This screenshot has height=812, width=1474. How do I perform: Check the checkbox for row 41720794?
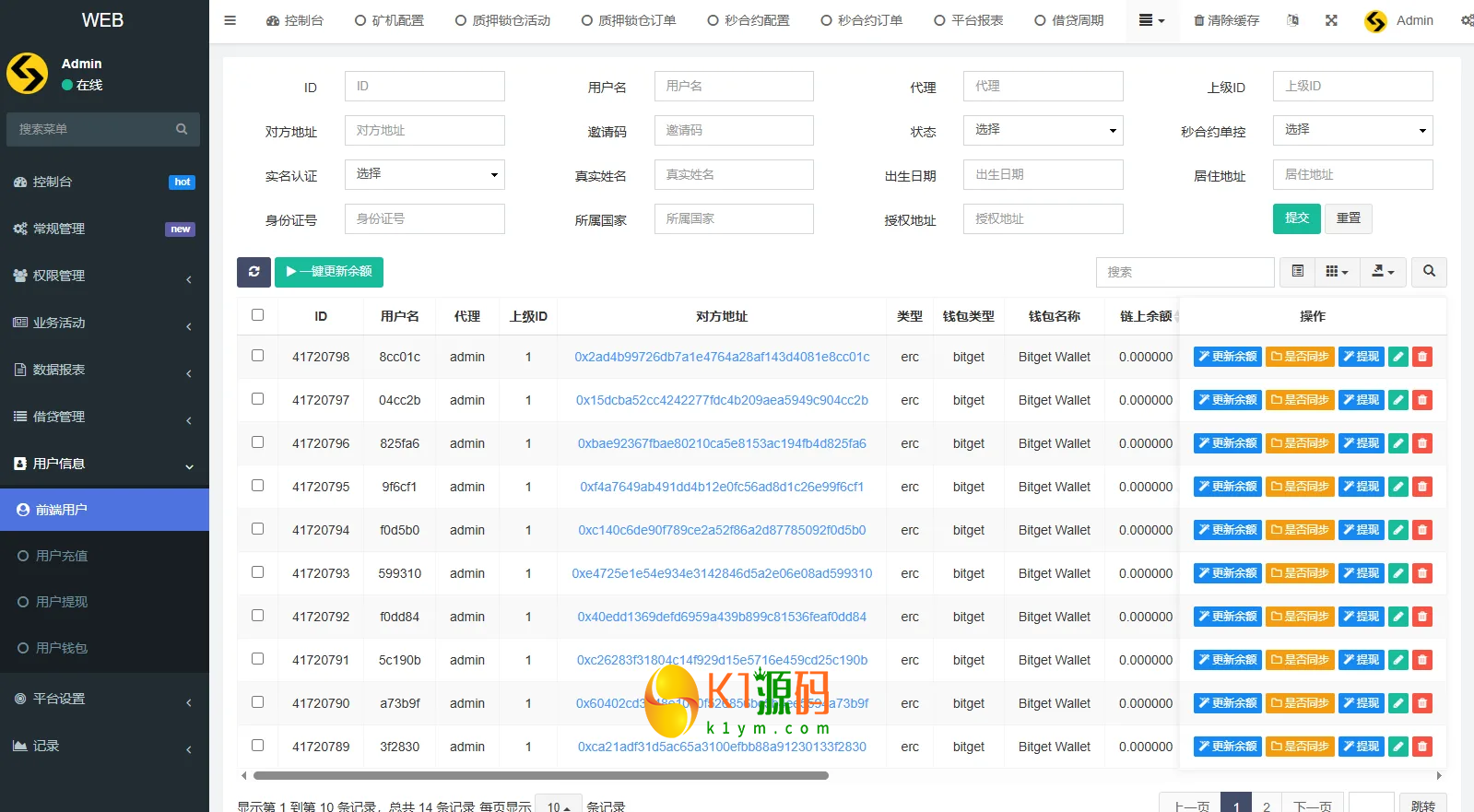click(257, 529)
